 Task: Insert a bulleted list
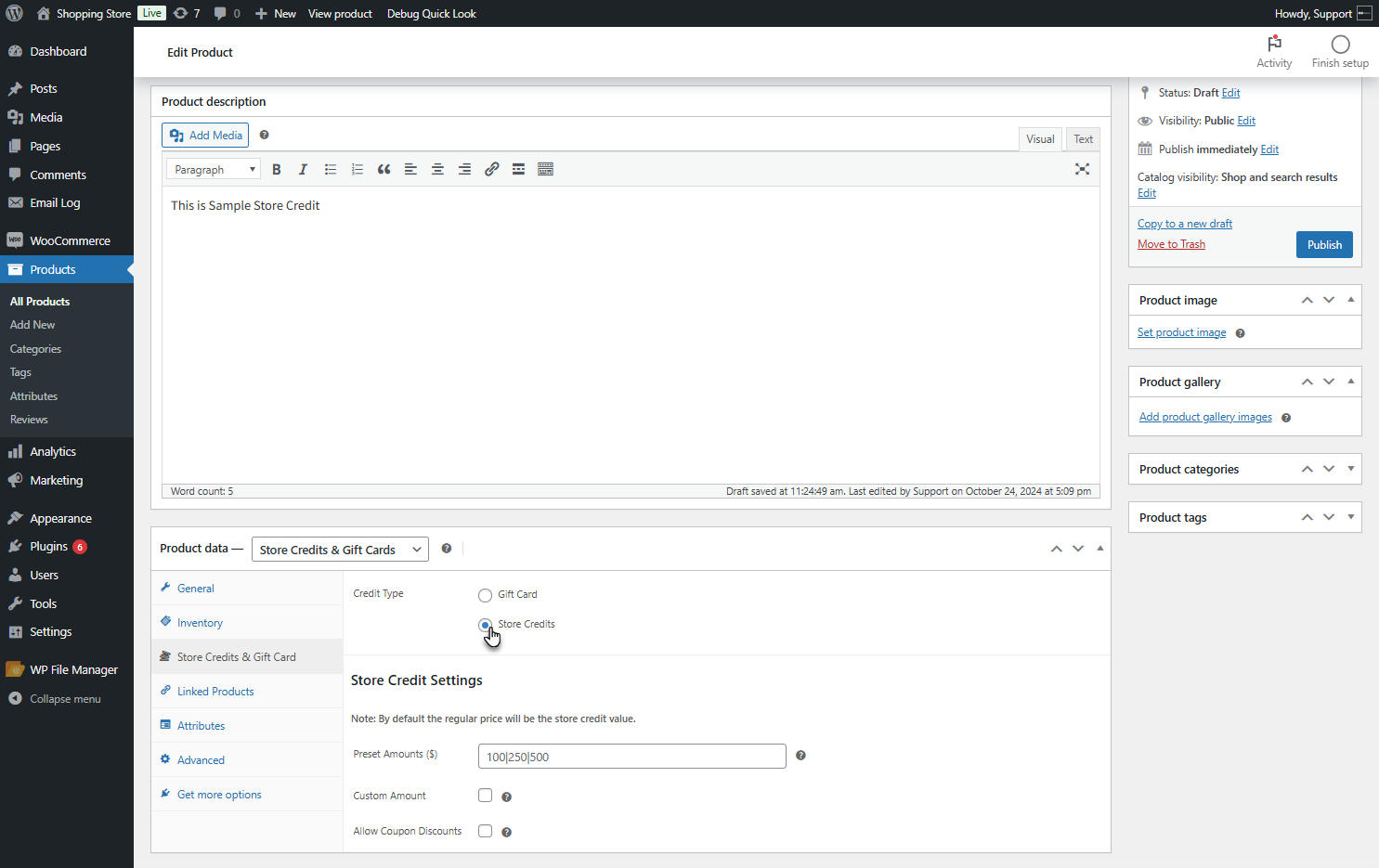(330, 169)
